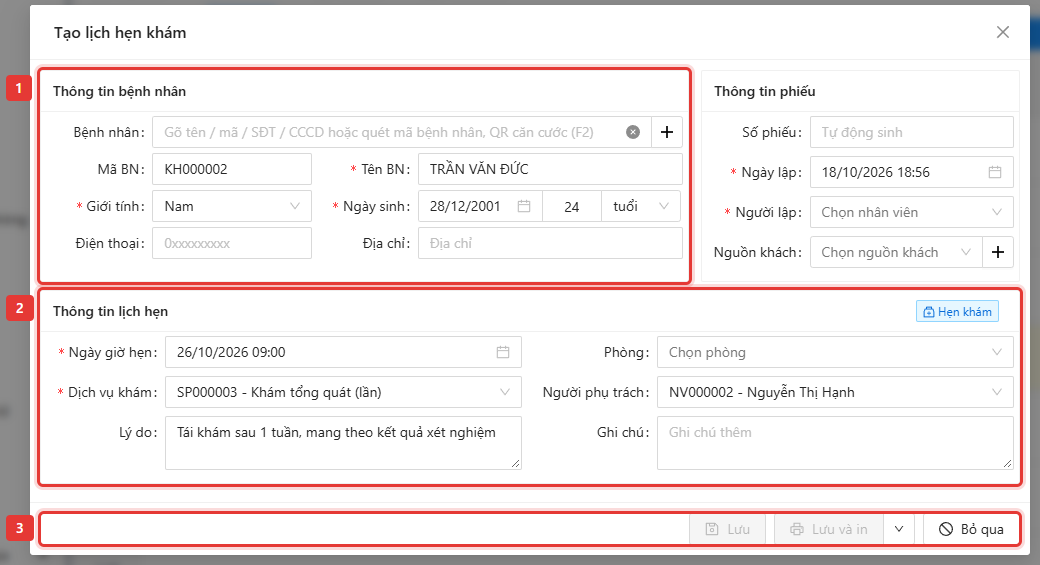
Task: Focus the Điện thoại phone input field
Action: pos(231,243)
